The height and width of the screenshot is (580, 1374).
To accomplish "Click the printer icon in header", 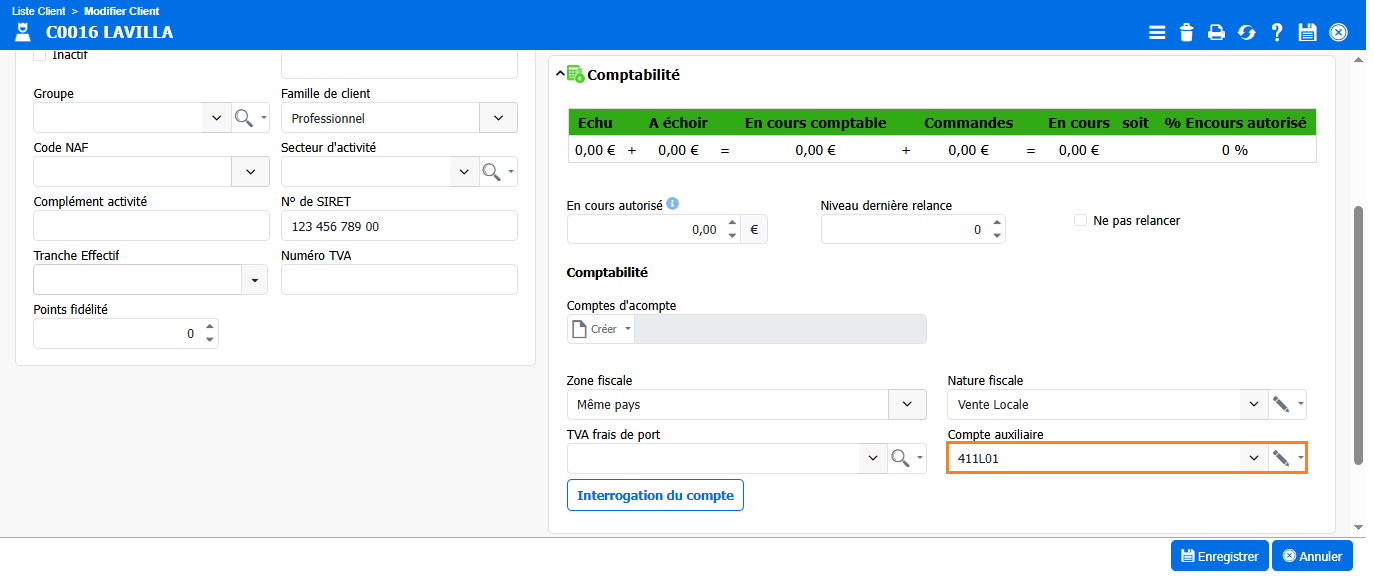I will (1216, 32).
